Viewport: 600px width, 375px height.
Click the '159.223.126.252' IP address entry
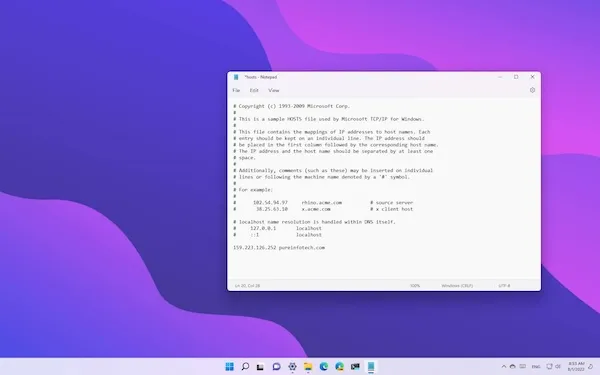254,248
